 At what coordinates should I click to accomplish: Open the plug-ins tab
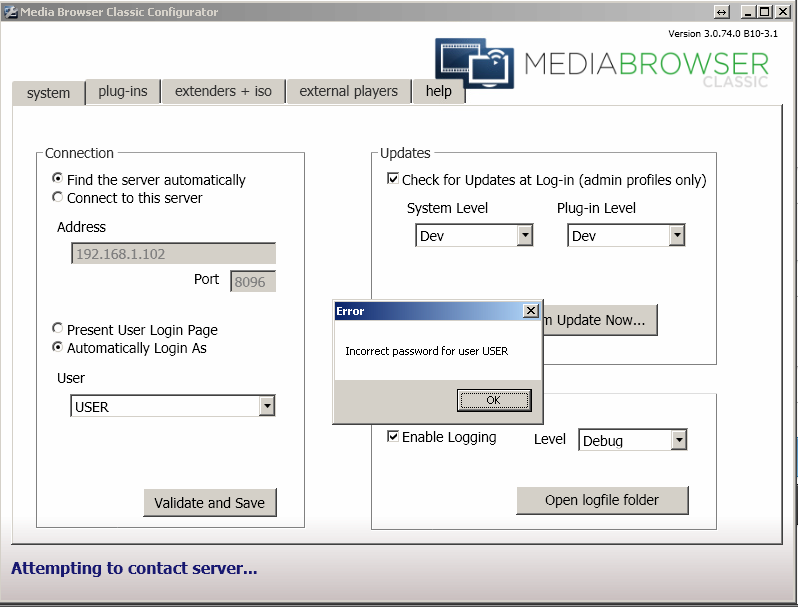(x=123, y=91)
